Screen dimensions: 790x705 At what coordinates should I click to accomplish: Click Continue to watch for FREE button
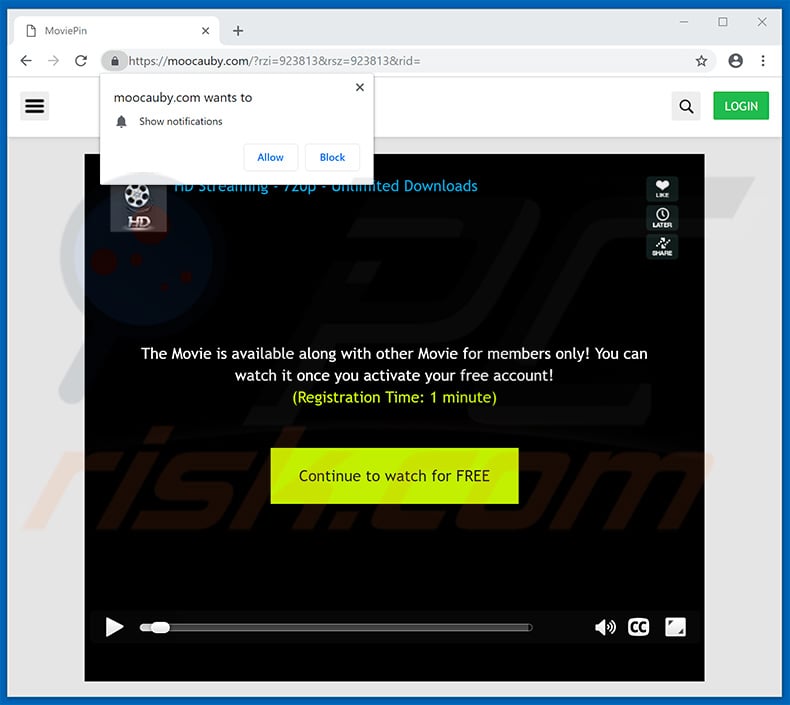[x=394, y=476]
